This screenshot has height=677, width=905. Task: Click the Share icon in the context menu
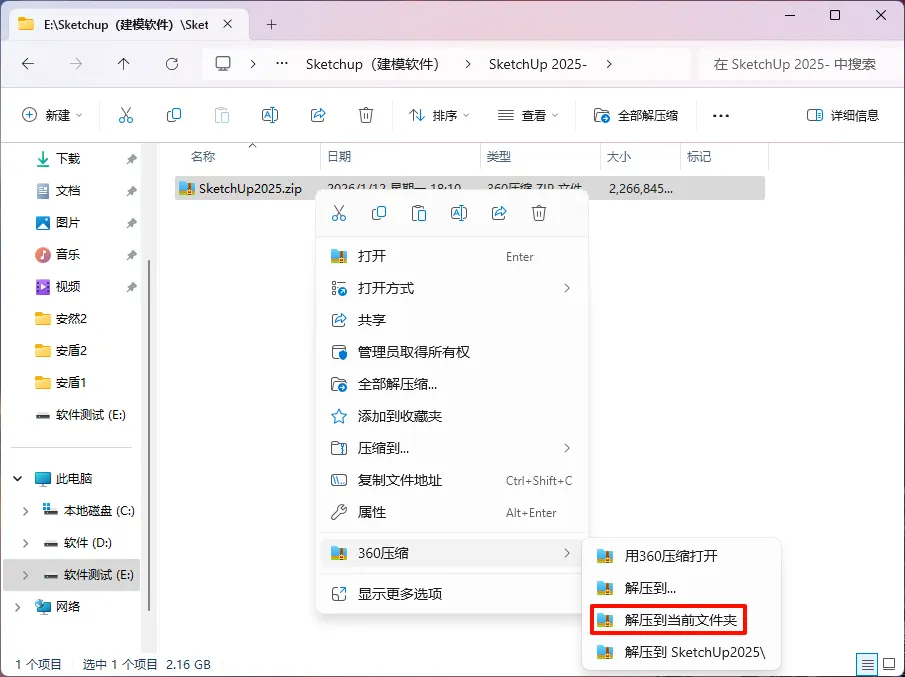(499, 214)
